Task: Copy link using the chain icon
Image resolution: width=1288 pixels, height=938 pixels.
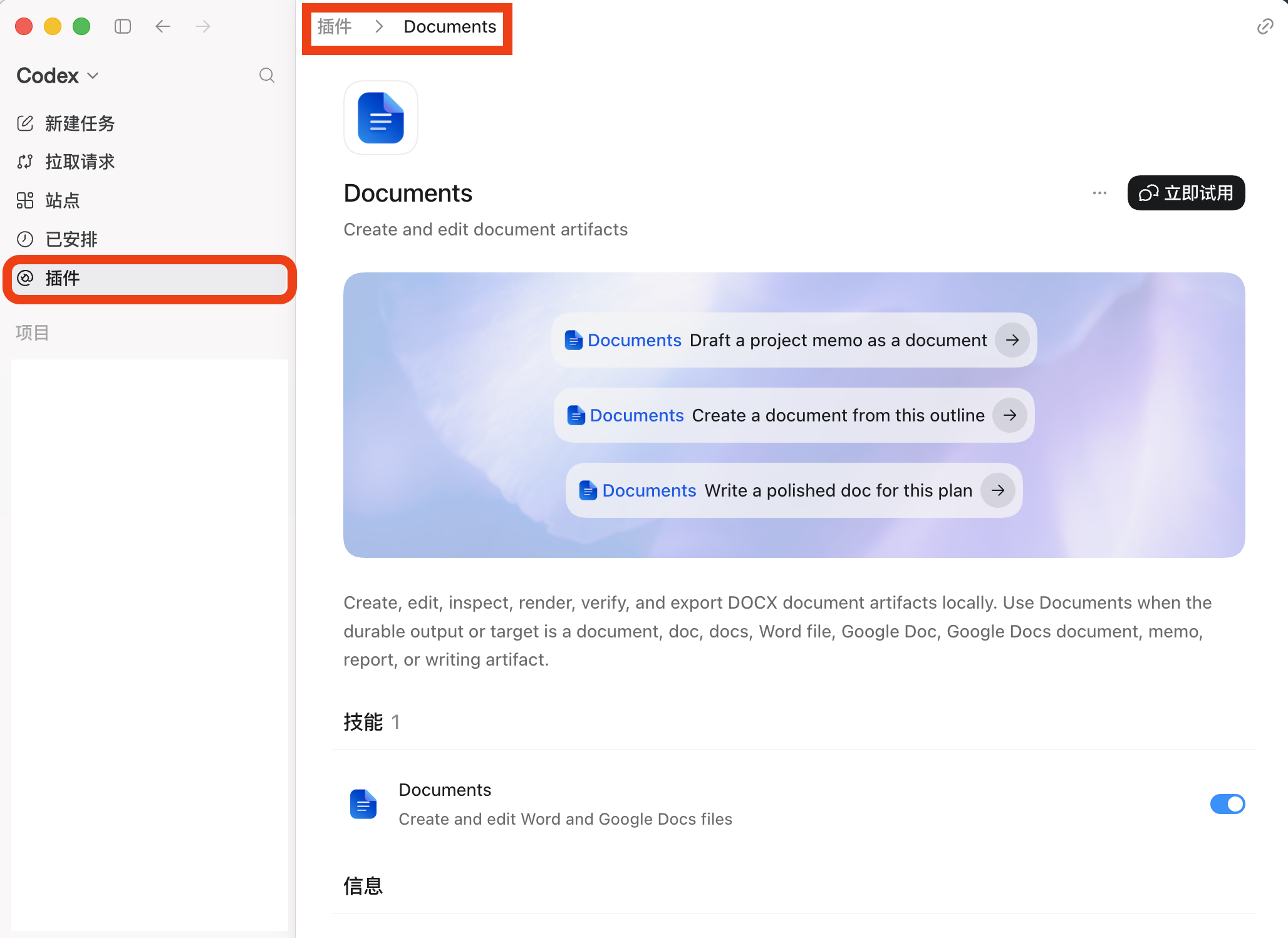Action: (1265, 26)
